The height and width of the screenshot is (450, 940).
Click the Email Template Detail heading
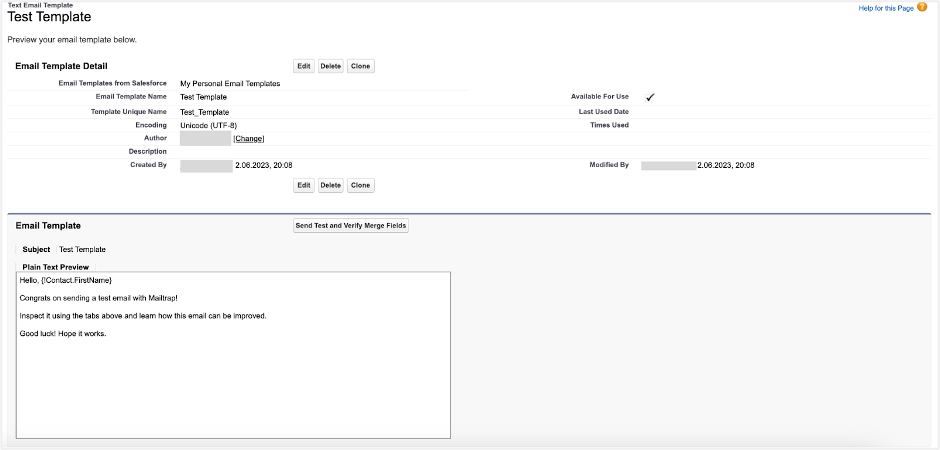tap(61, 66)
